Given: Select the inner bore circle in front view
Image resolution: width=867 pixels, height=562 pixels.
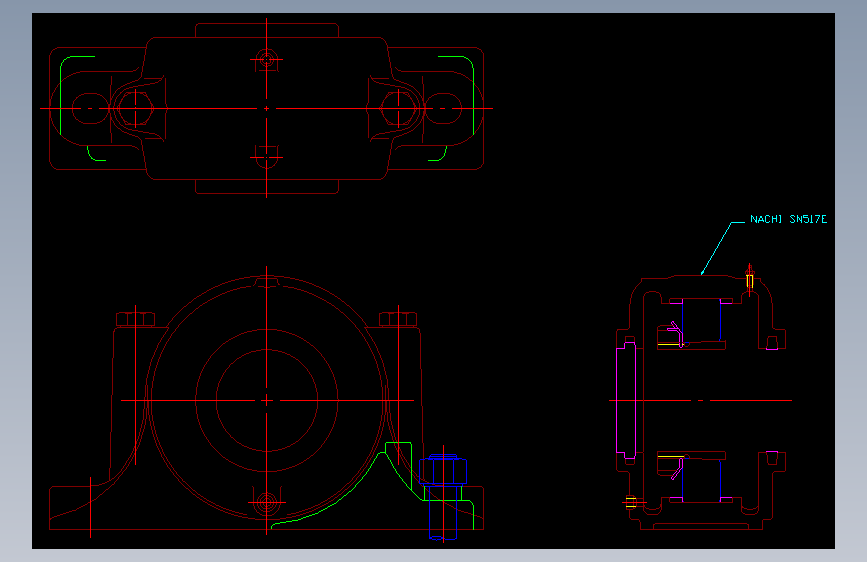Looking at the screenshot, I should pos(267,400).
